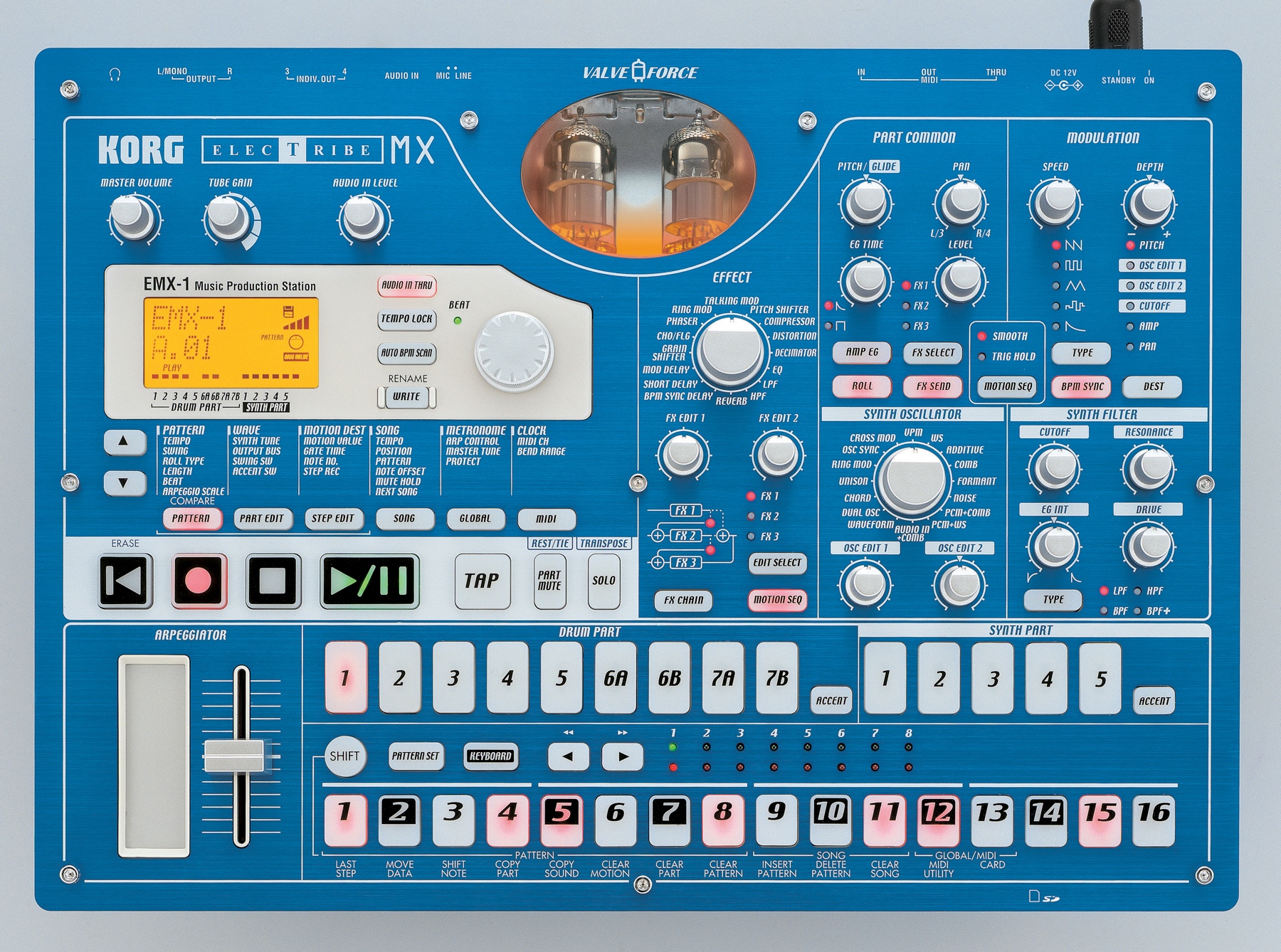
Task: Click the AUDIO IN LEVEL knob
Action: [363, 218]
